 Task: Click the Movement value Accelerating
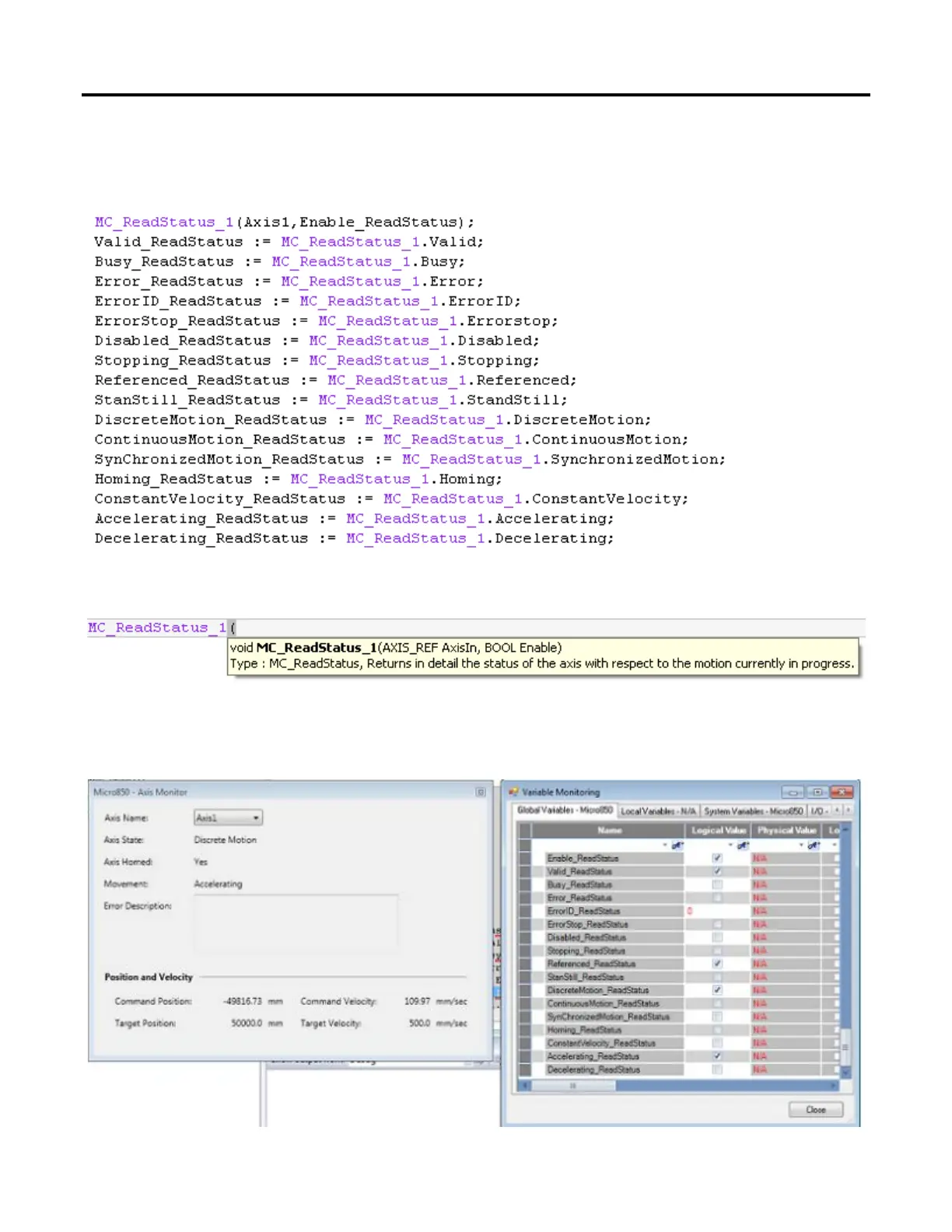(218, 884)
